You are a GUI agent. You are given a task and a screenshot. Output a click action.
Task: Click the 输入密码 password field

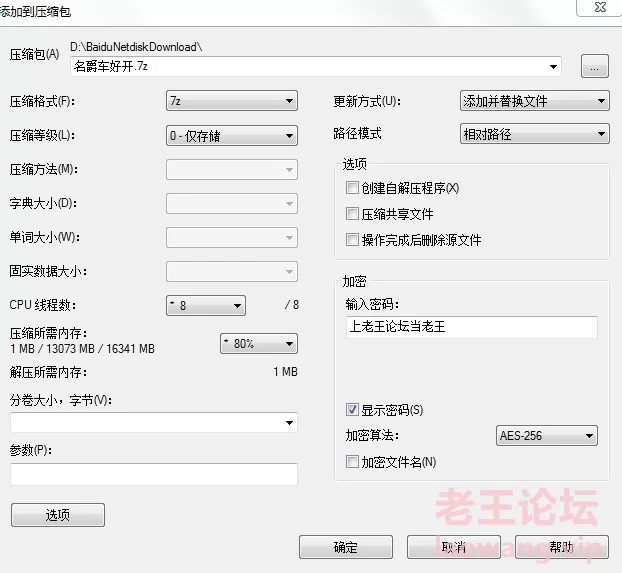click(x=472, y=327)
